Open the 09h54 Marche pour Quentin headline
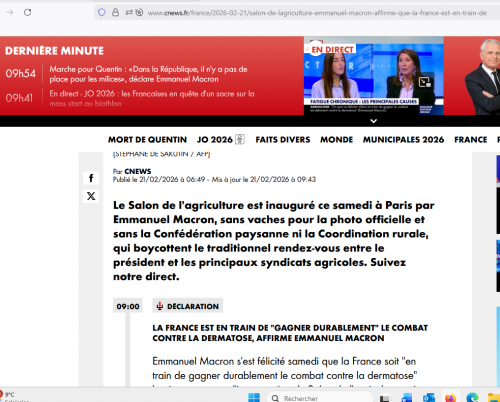The image size is (500, 402). (148, 74)
